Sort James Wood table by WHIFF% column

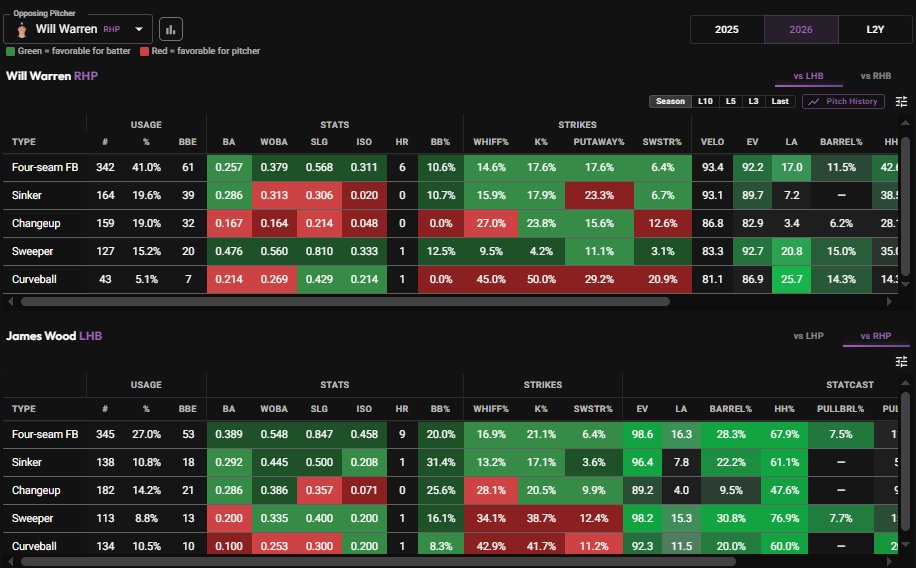pyautogui.click(x=491, y=409)
